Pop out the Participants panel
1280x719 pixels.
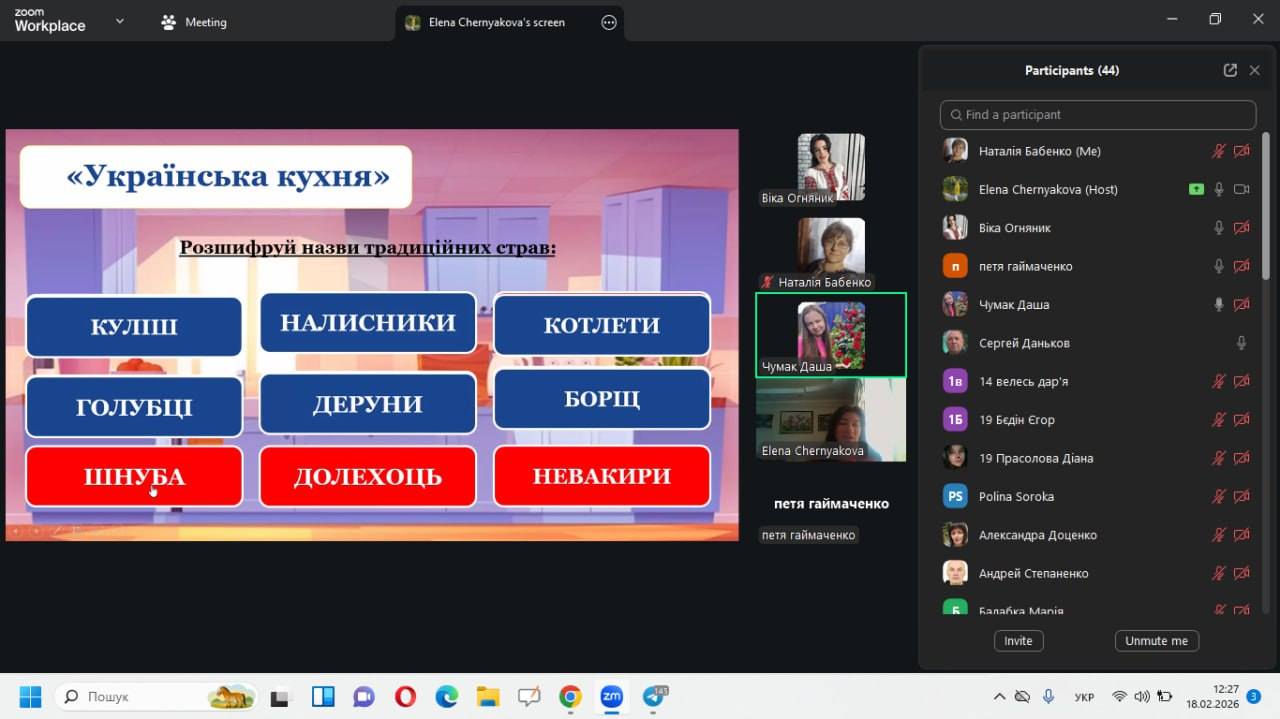(1230, 70)
